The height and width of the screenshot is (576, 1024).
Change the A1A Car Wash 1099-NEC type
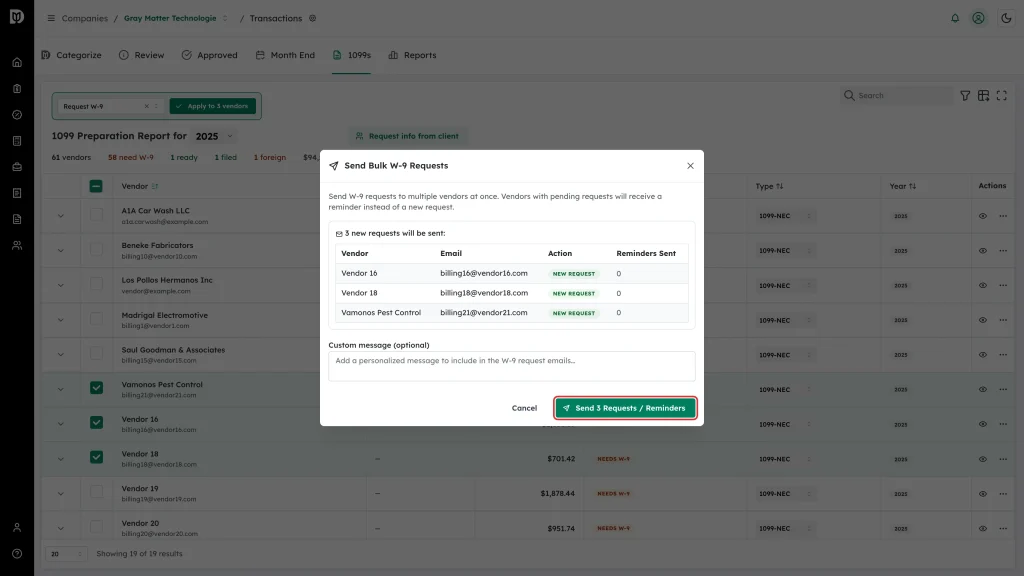pyautogui.click(x=785, y=216)
